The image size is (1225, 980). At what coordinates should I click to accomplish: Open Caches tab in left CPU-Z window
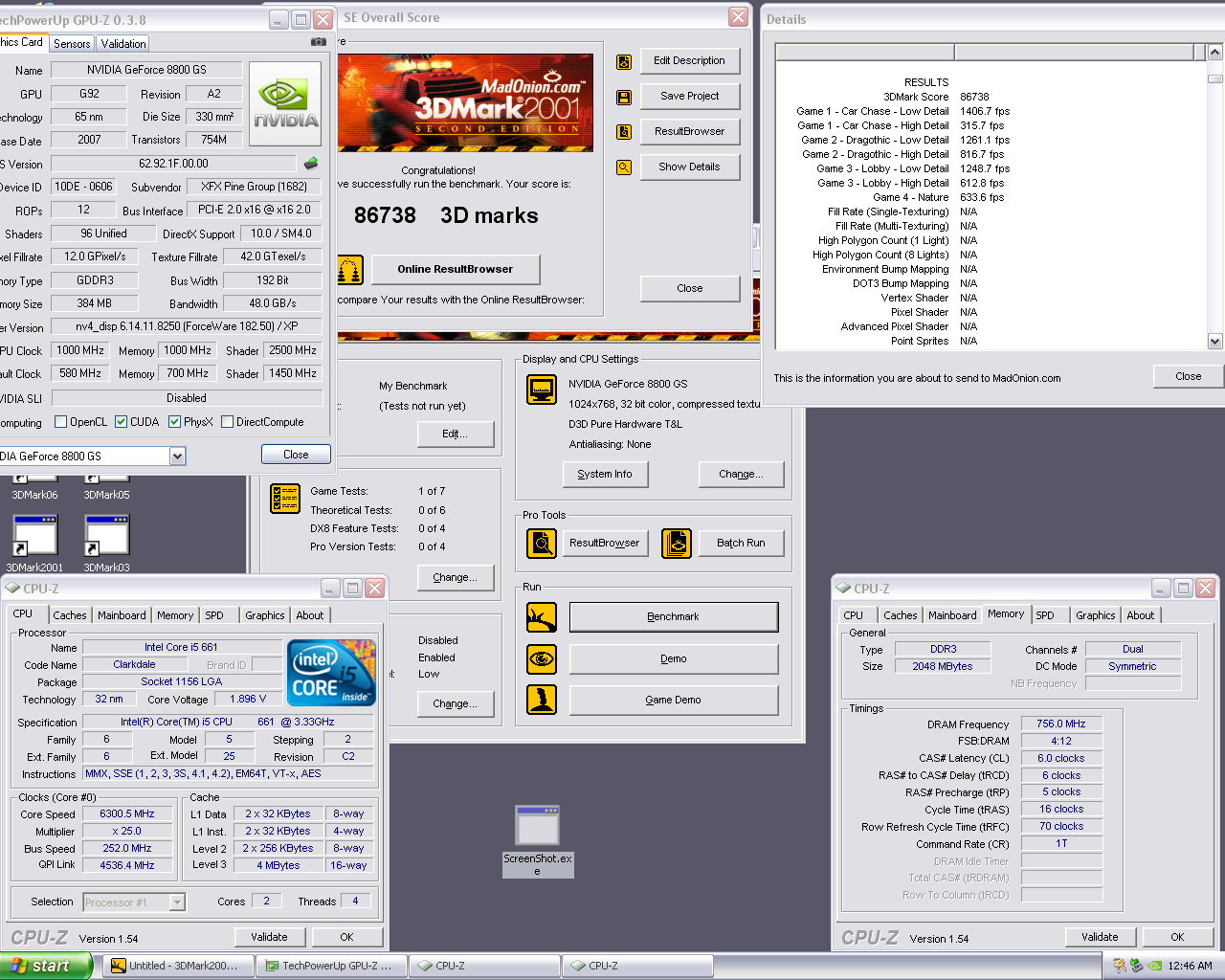70,615
